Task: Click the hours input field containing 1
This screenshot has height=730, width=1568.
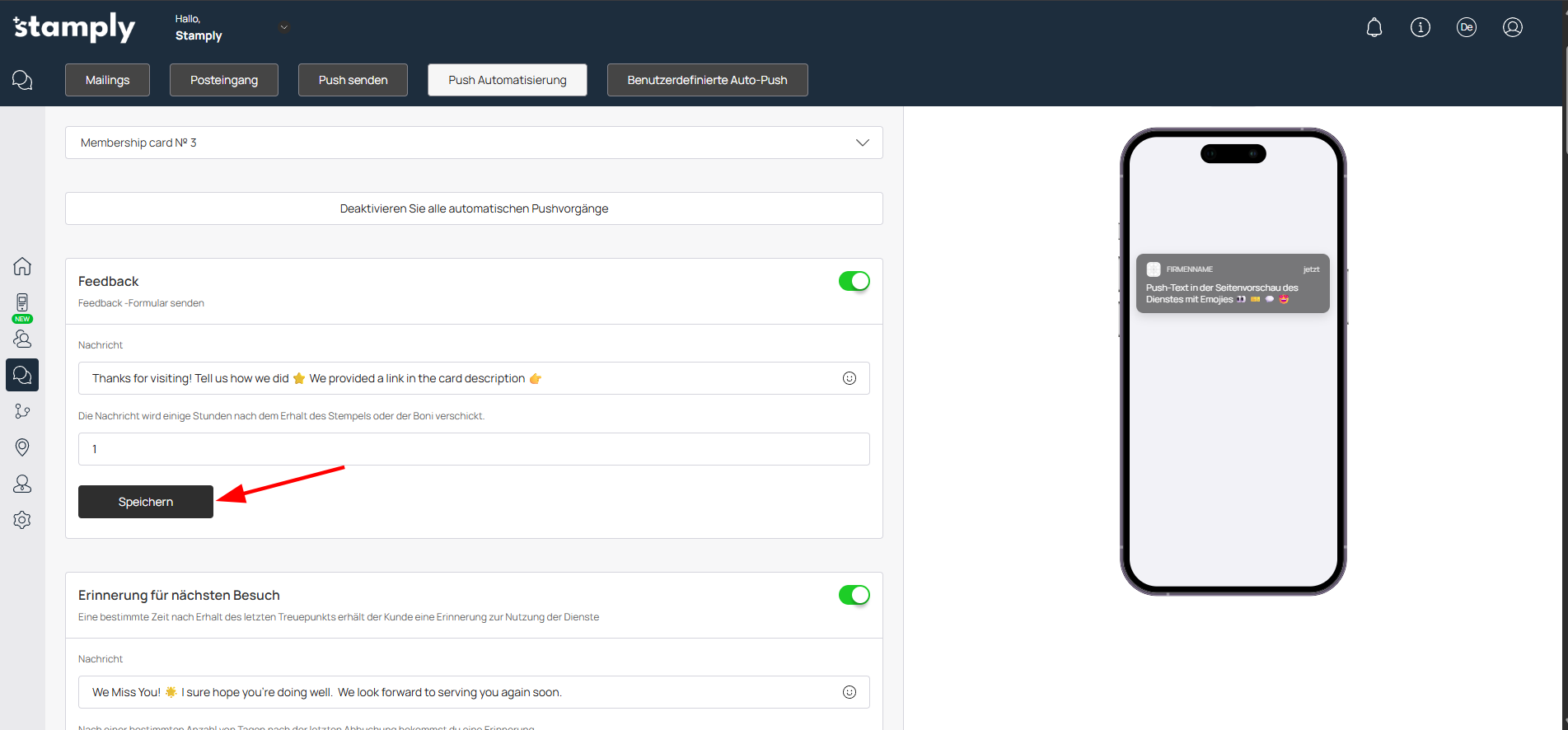Action: click(x=474, y=449)
